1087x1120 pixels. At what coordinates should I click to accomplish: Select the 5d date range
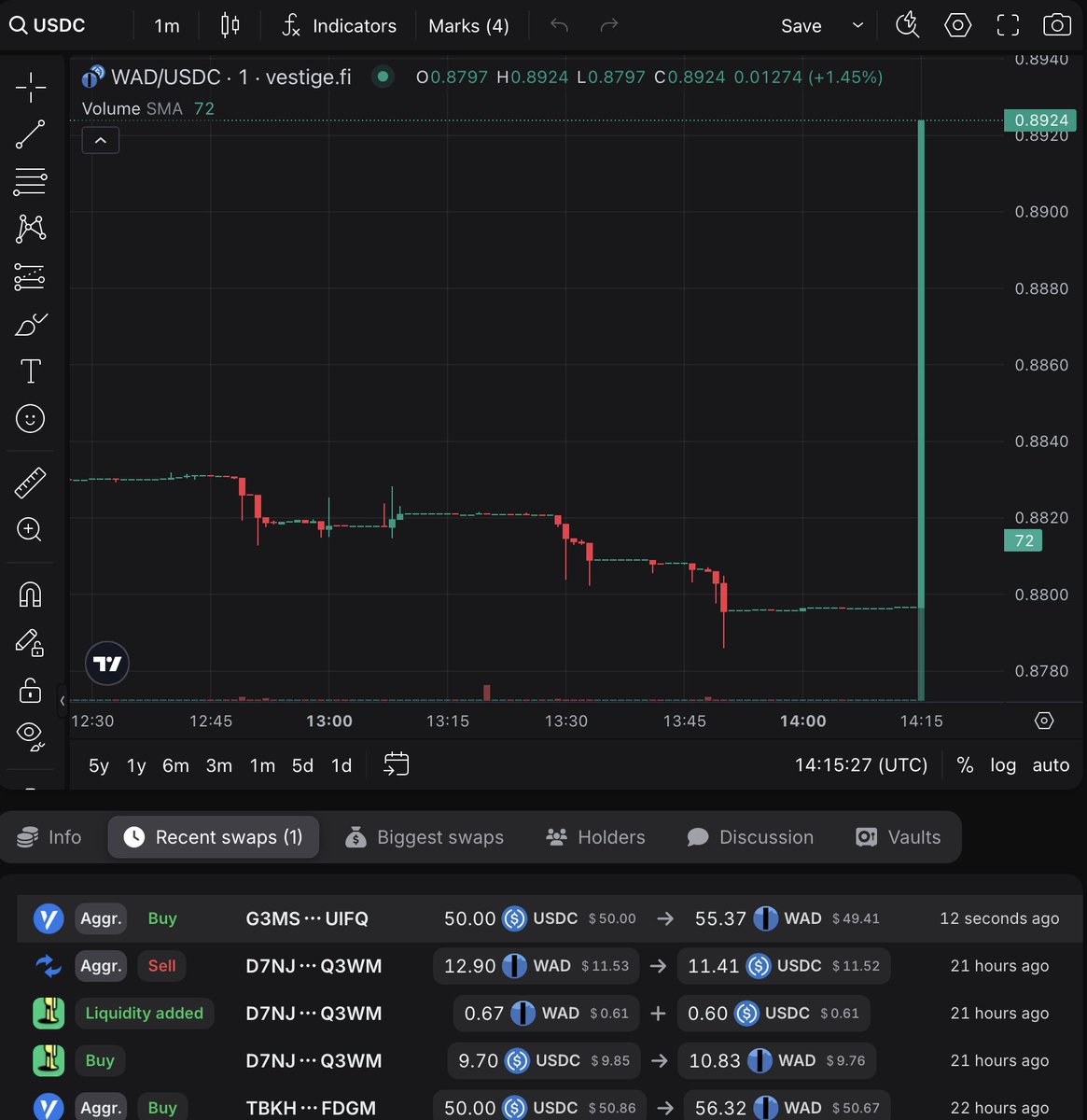[302, 765]
